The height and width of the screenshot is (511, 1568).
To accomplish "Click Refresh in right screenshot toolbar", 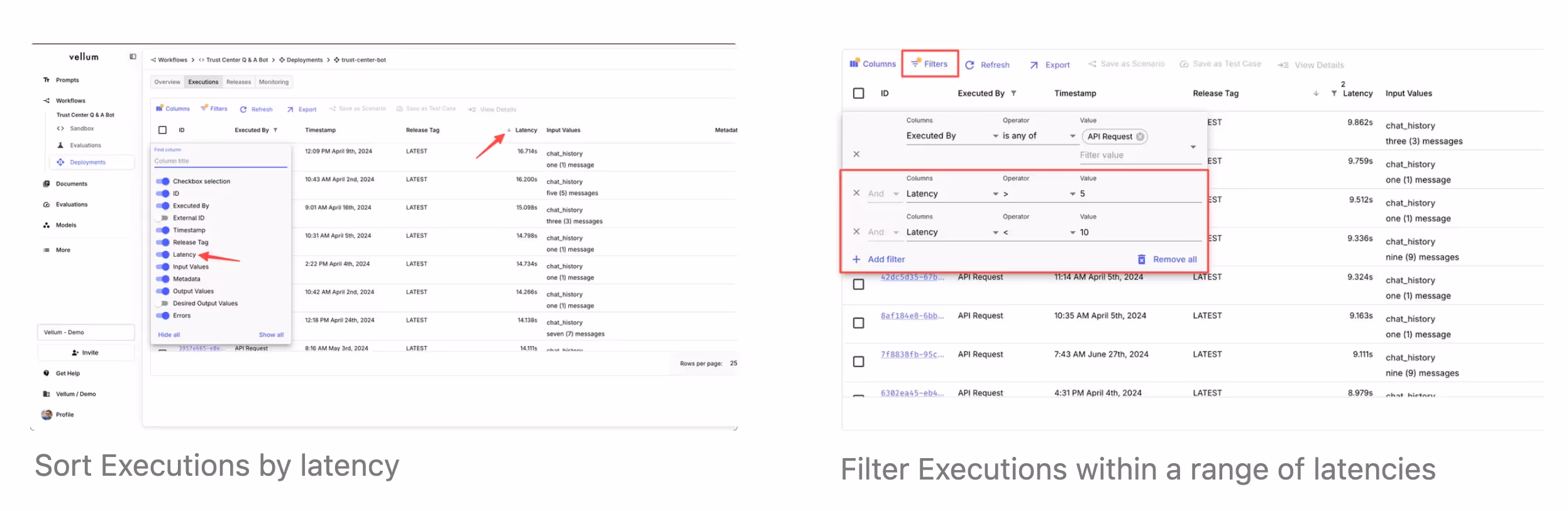I will pyautogui.click(x=988, y=65).
